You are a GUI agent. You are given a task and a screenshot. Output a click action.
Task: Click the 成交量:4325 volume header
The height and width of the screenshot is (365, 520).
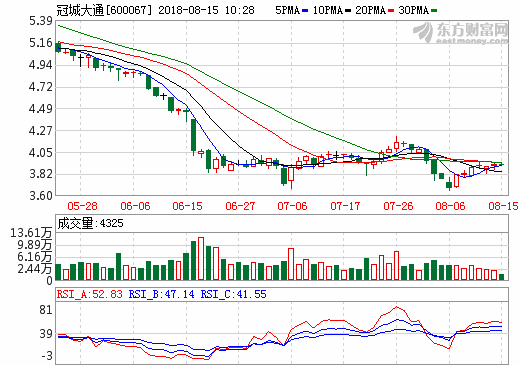coord(90,223)
